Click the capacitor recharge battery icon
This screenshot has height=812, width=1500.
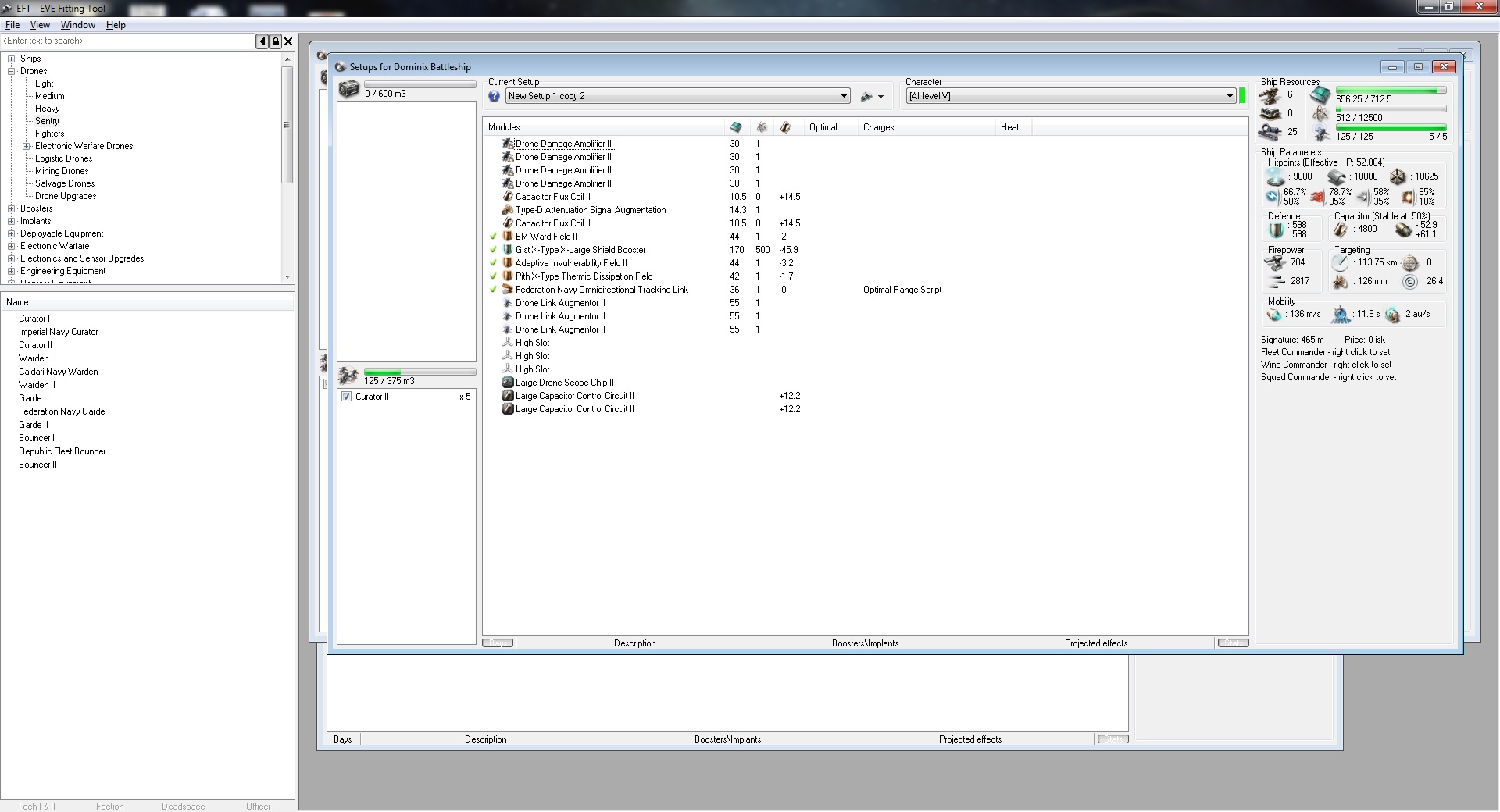tap(1404, 230)
